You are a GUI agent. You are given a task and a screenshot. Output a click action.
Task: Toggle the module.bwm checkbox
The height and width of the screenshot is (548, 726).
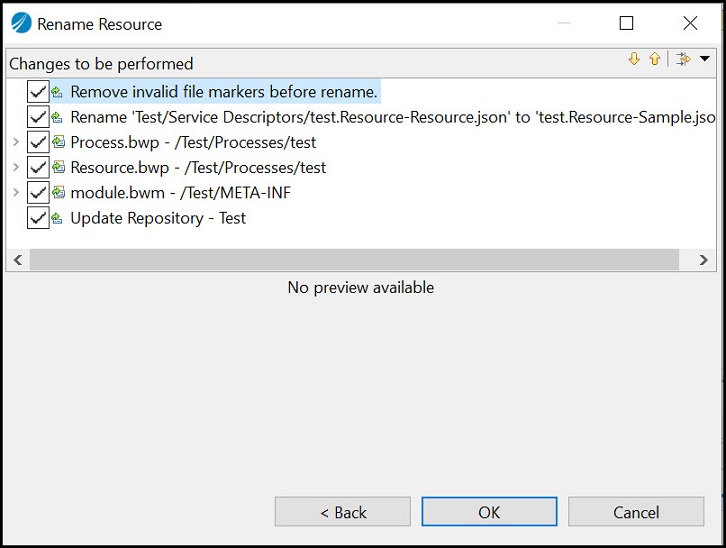[38, 193]
